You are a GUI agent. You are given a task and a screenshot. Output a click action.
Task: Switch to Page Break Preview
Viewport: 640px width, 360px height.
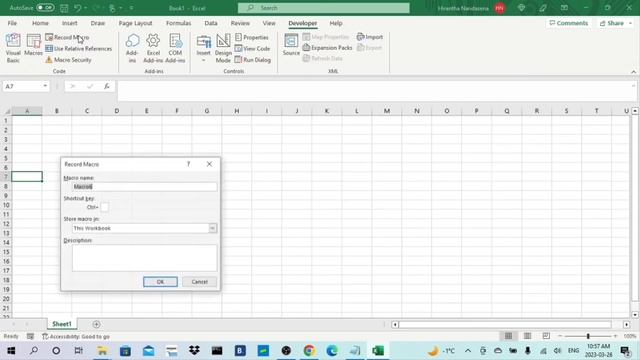[546, 336]
